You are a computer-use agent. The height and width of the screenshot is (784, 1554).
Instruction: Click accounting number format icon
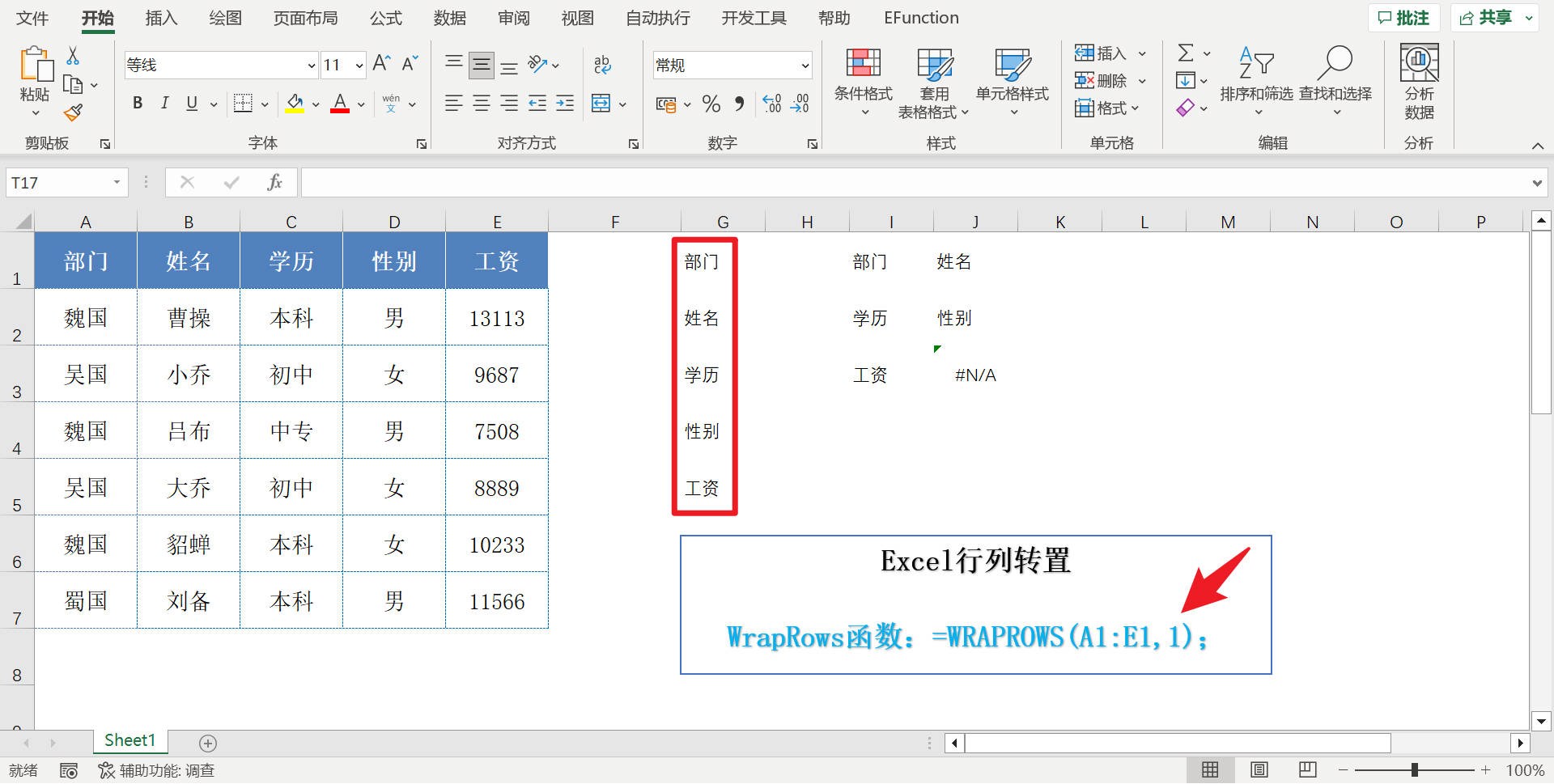666,104
